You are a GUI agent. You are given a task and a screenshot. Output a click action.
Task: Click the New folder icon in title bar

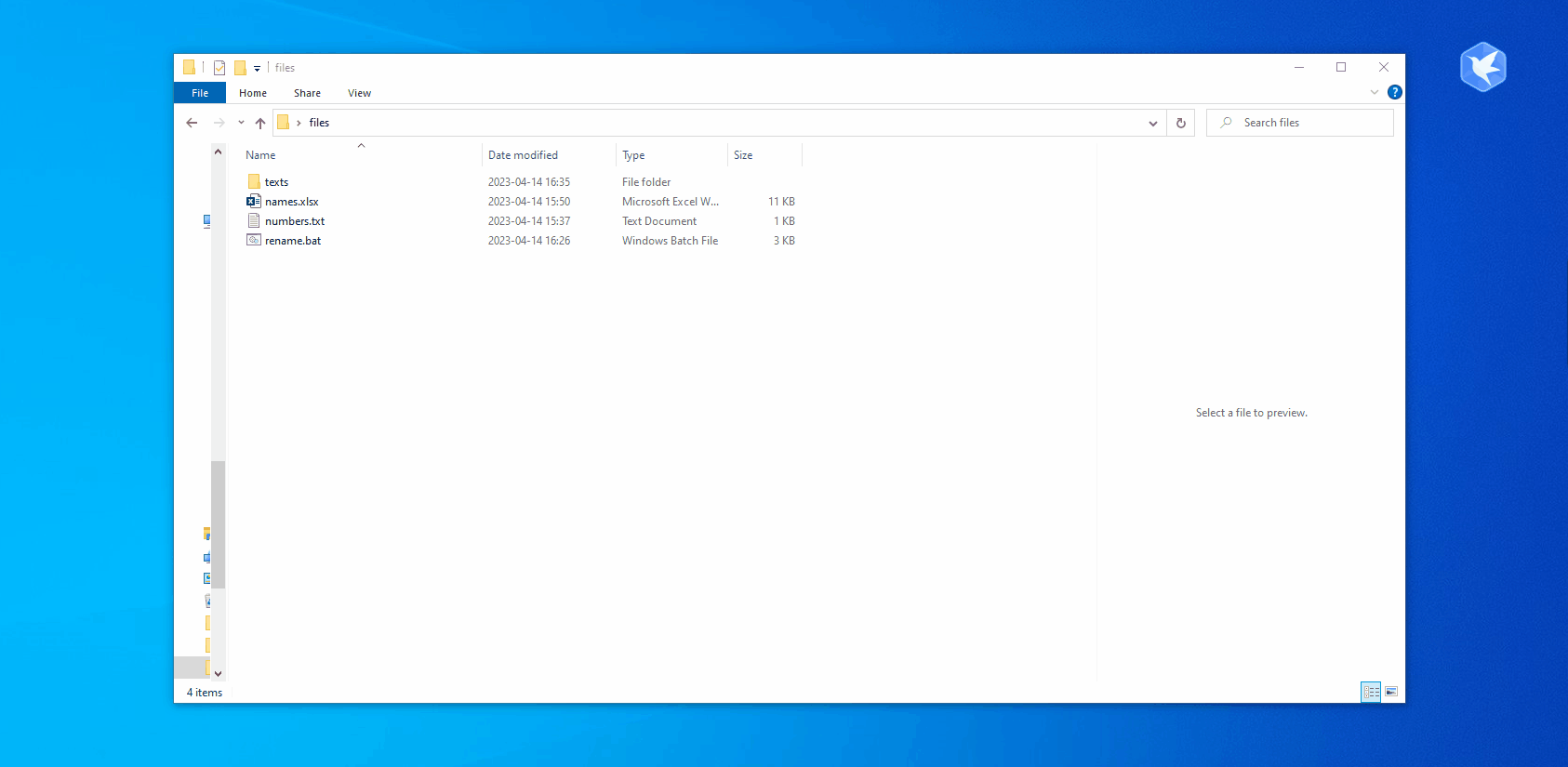point(240,68)
